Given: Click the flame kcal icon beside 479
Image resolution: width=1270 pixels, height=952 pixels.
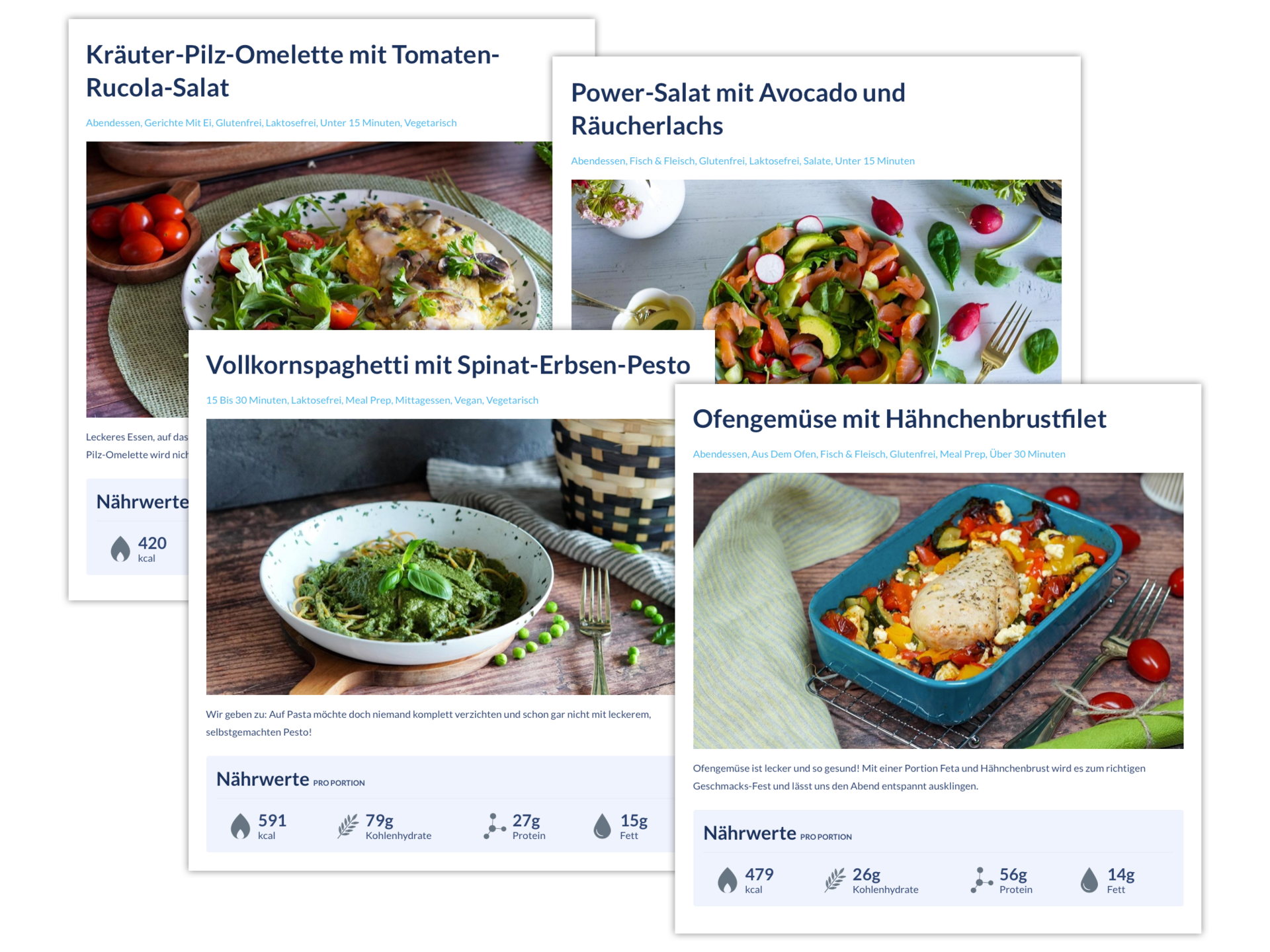Looking at the screenshot, I should [727, 881].
